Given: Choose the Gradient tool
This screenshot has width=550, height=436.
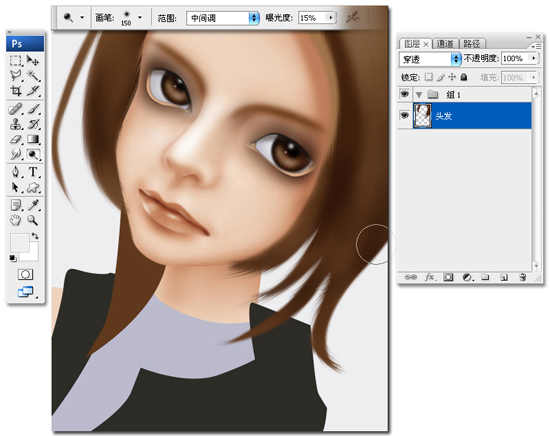Looking at the screenshot, I should tap(33, 139).
